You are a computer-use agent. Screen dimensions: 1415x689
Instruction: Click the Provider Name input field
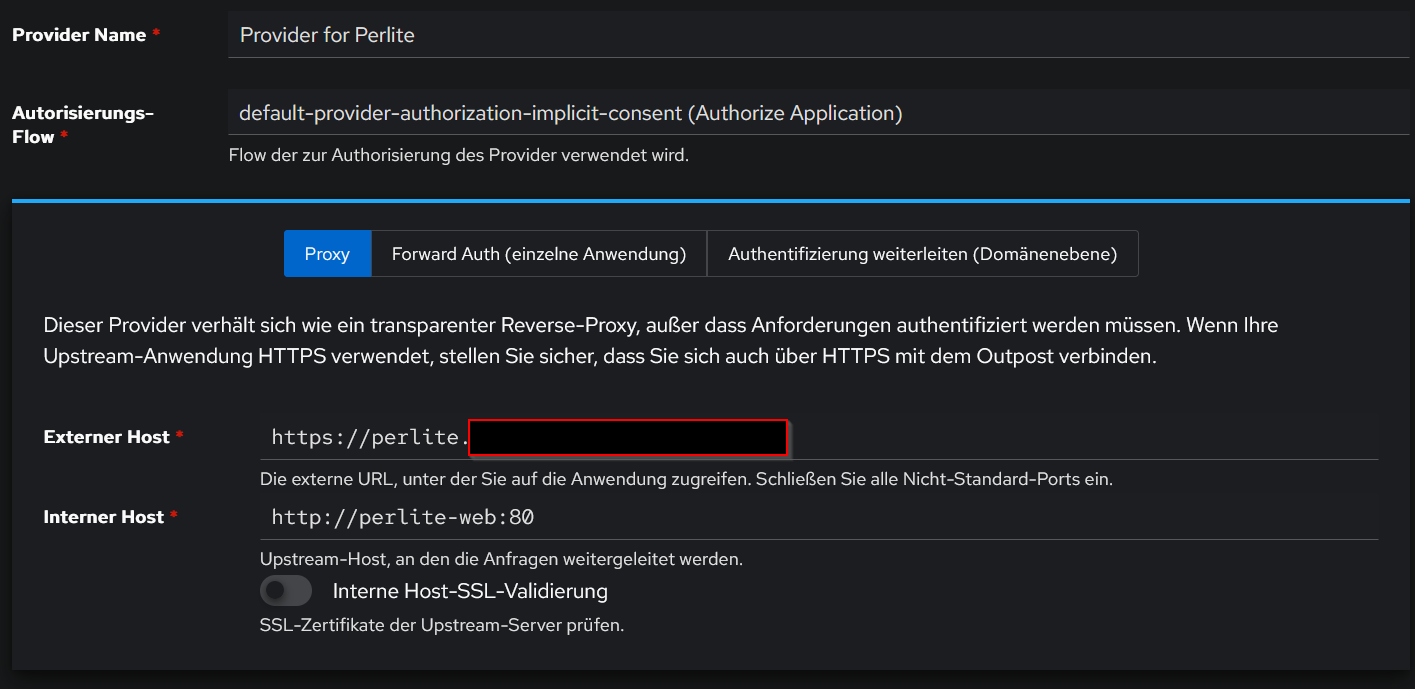[x=818, y=35]
